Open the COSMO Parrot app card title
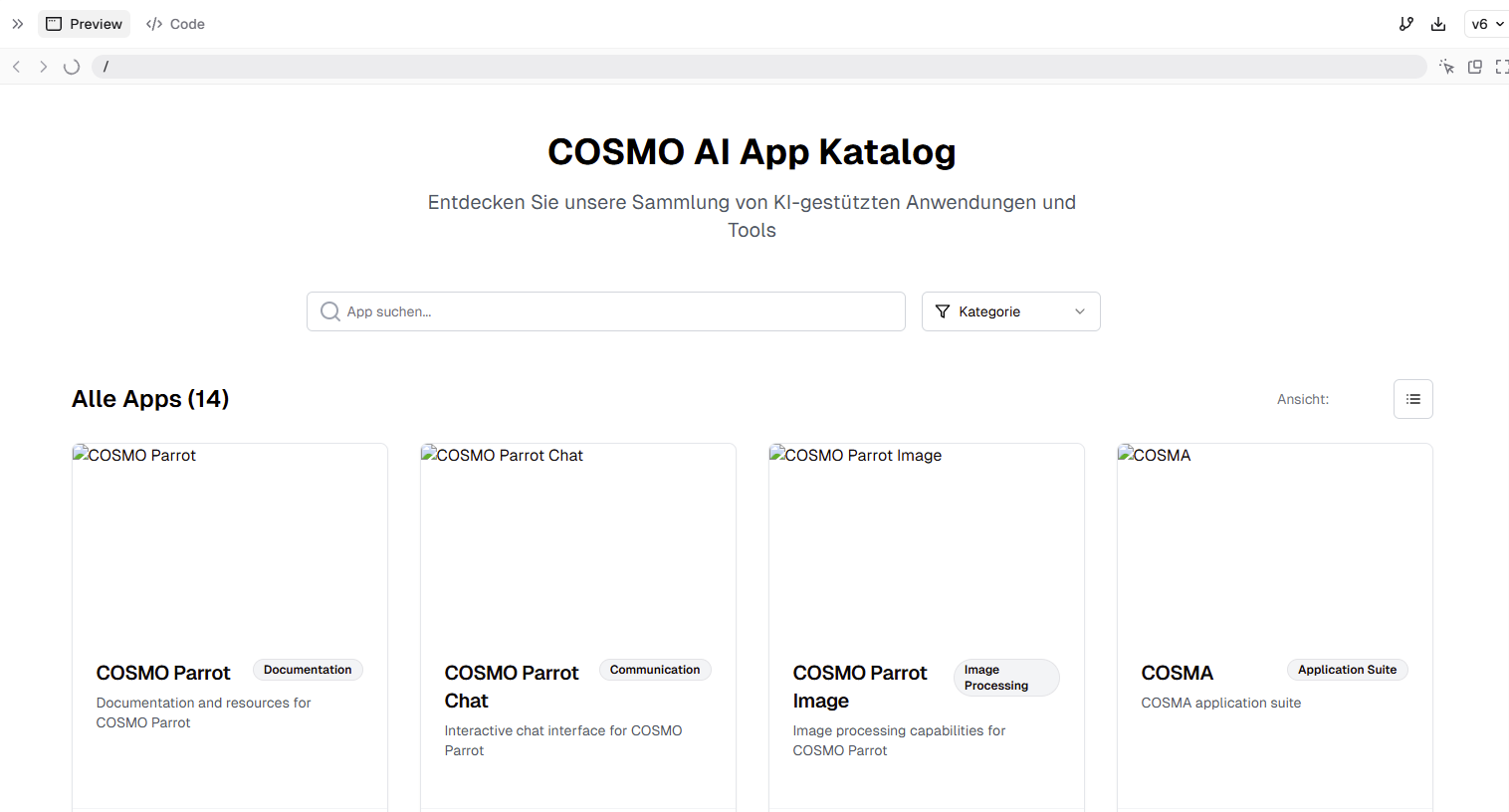 (x=163, y=673)
